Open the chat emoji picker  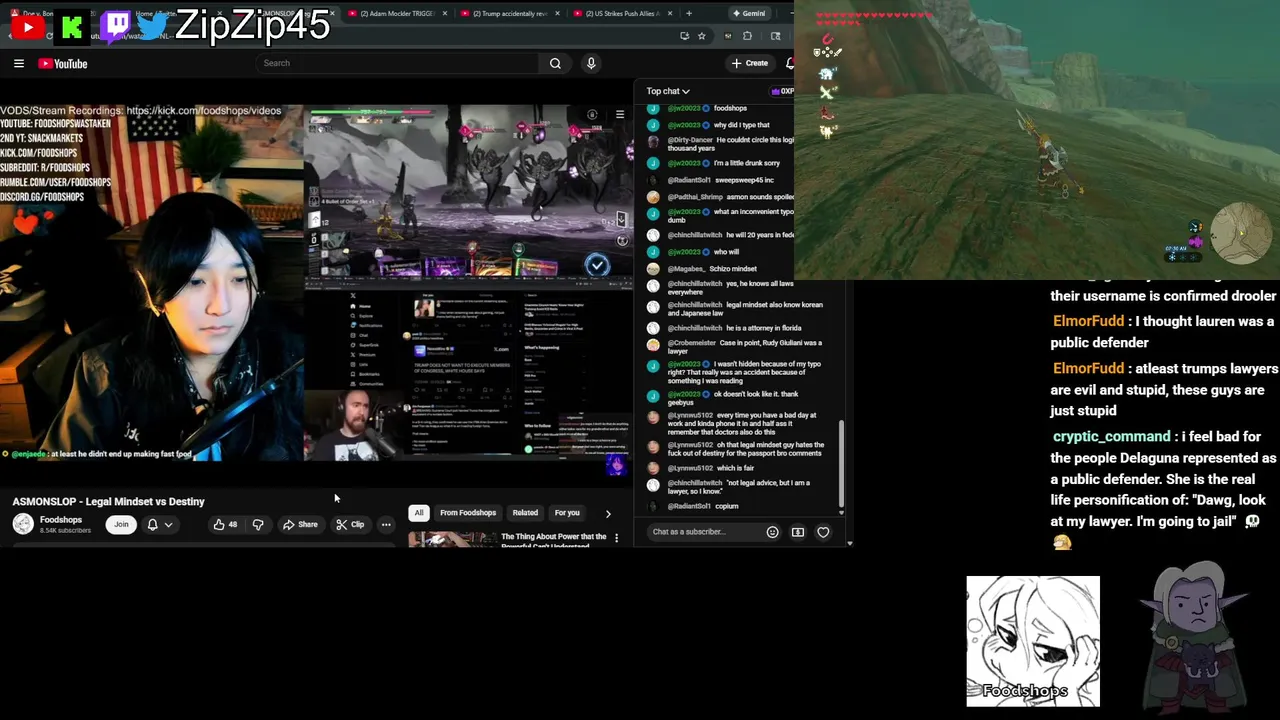772,532
